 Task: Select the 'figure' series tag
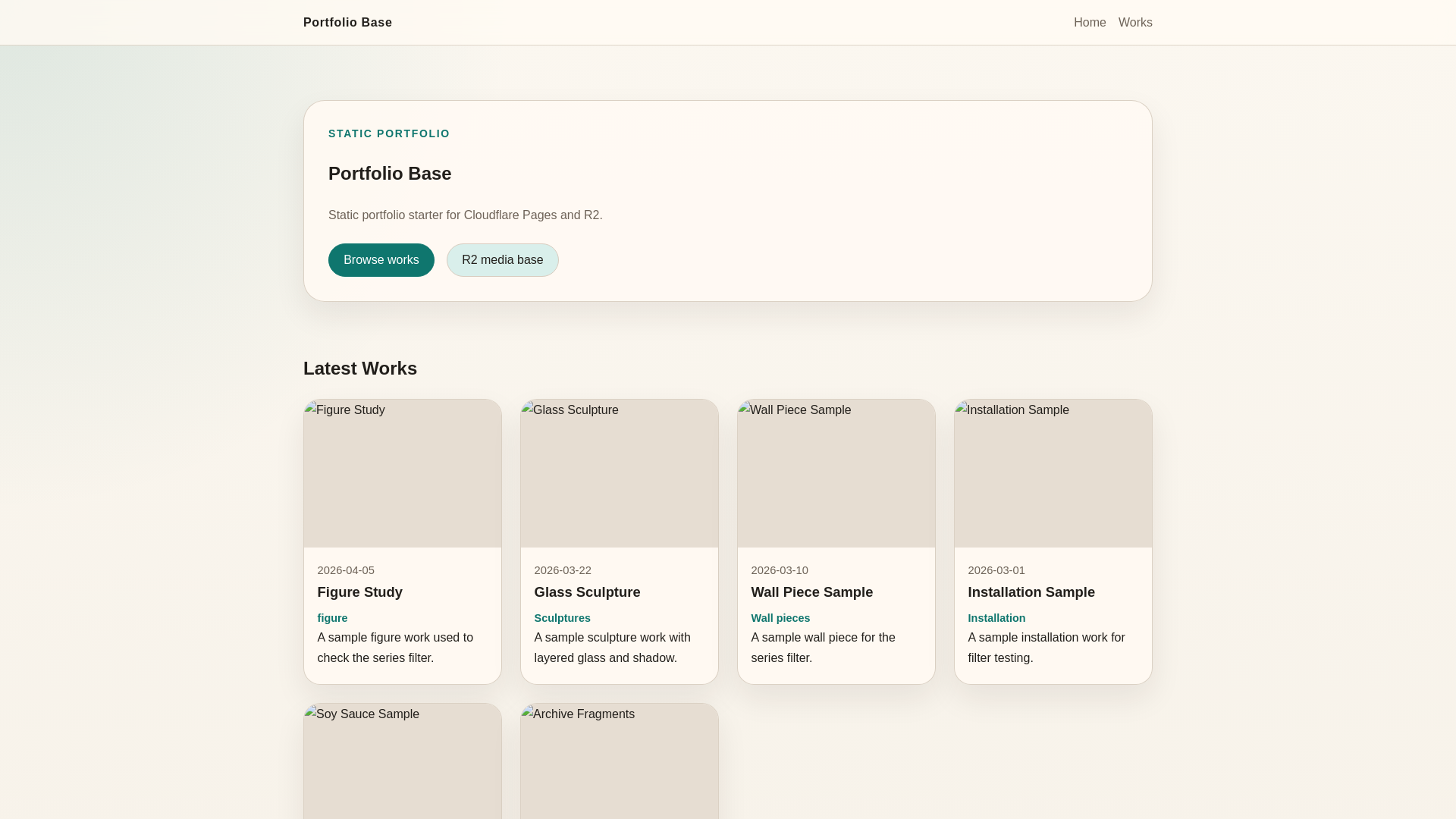click(x=332, y=618)
